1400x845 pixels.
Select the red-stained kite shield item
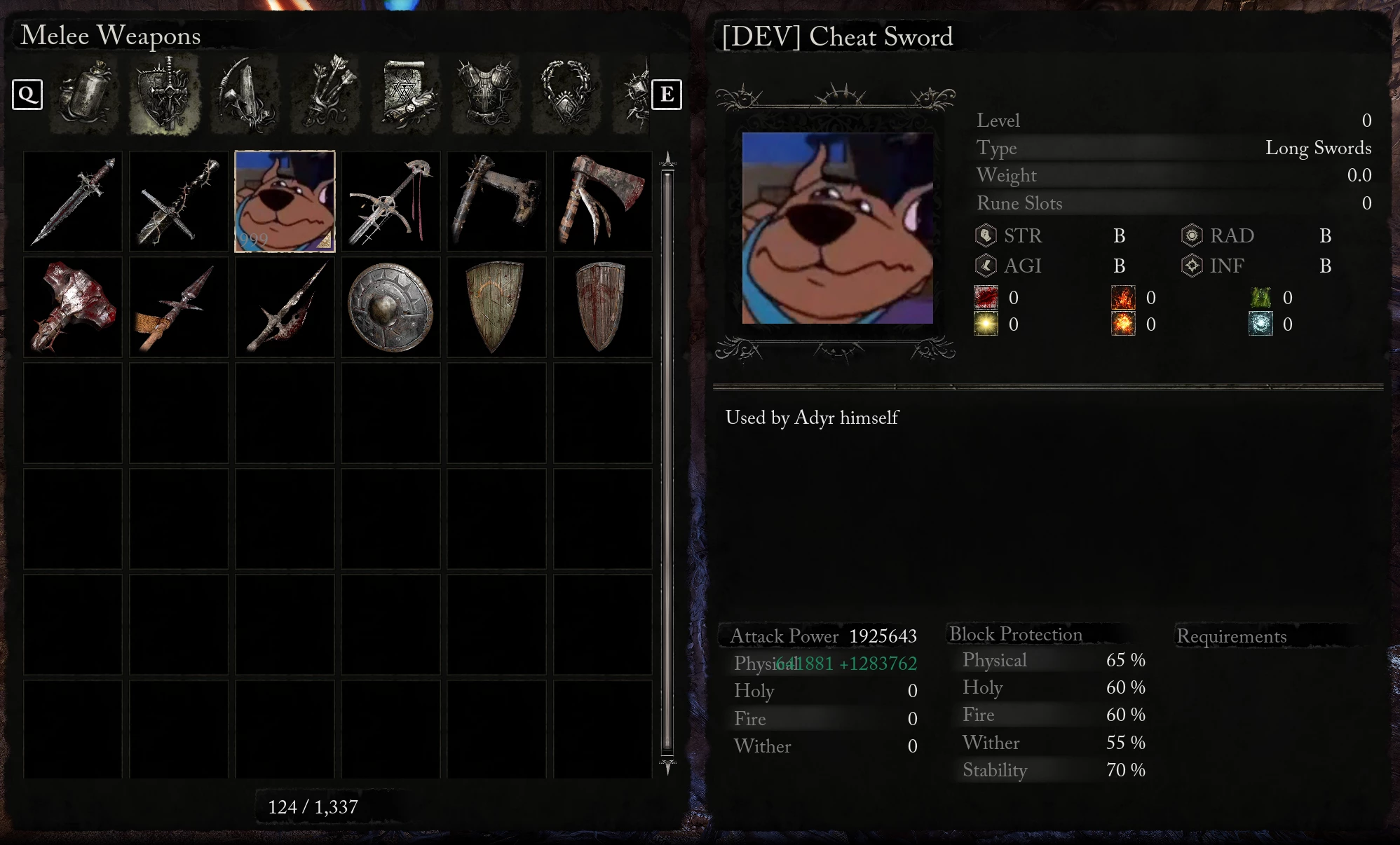(603, 307)
